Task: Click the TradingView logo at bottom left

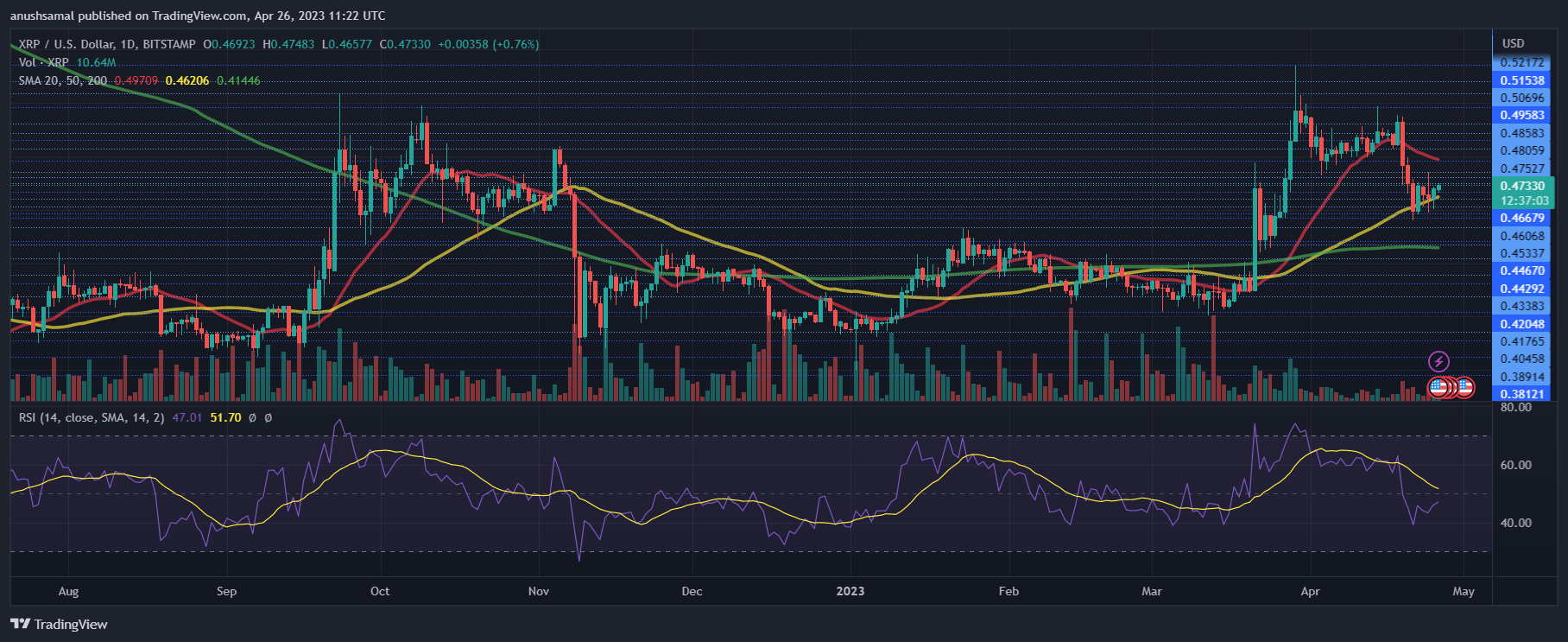Action: [x=59, y=625]
